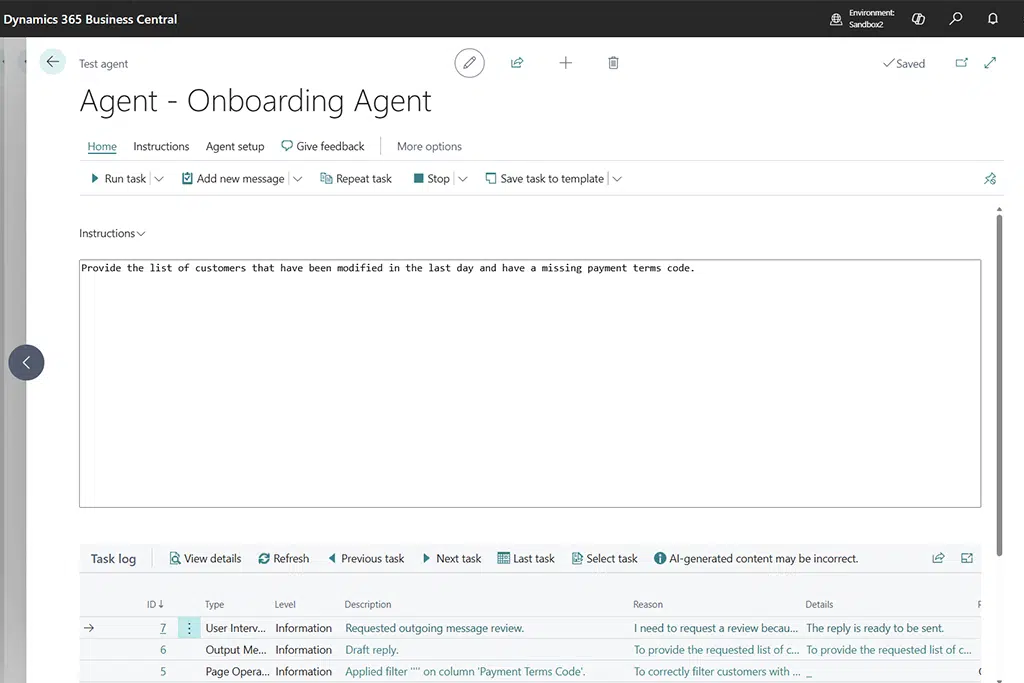Open the Applied filter on Payment Terms Code link
The width and height of the screenshot is (1024, 683).
(x=465, y=671)
